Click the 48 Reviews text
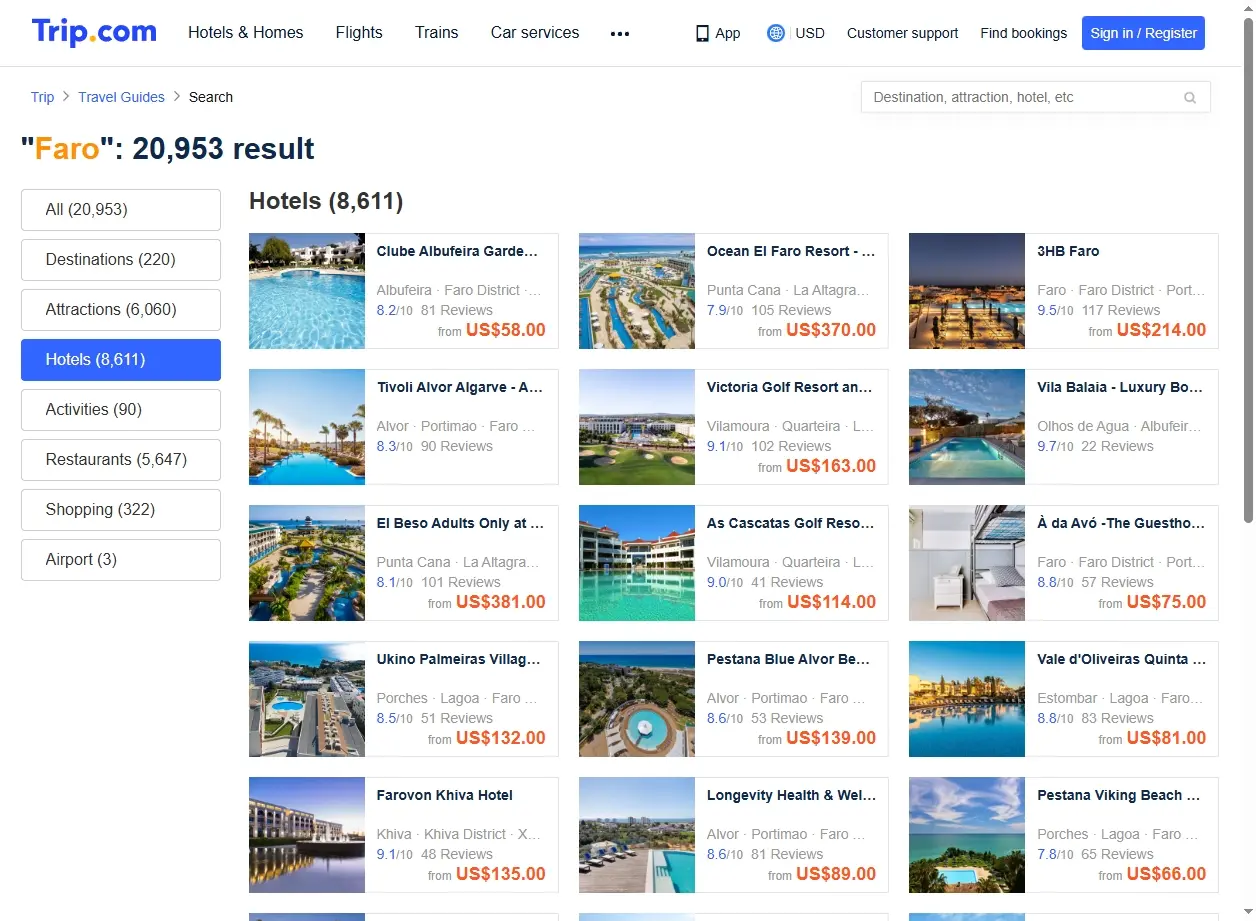 [x=457, y=854]
